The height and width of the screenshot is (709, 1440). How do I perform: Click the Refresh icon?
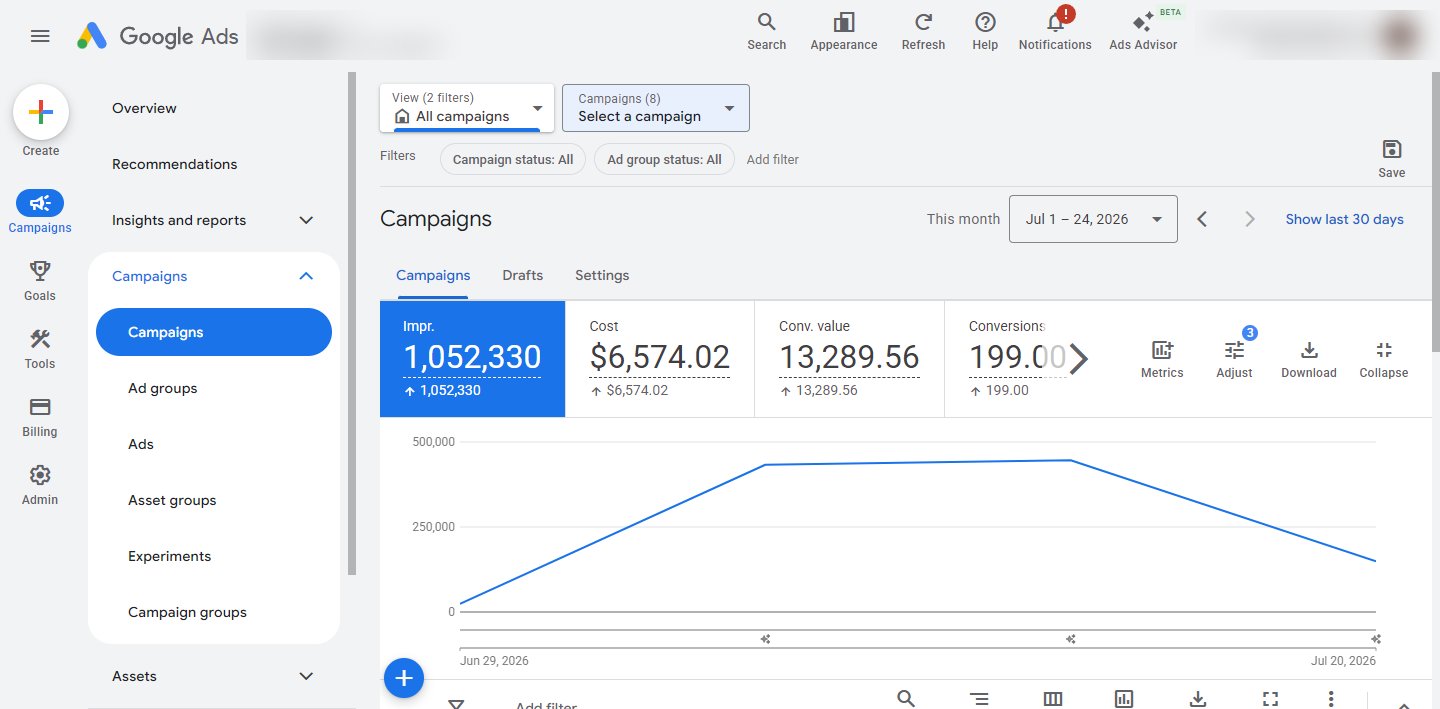923,31
